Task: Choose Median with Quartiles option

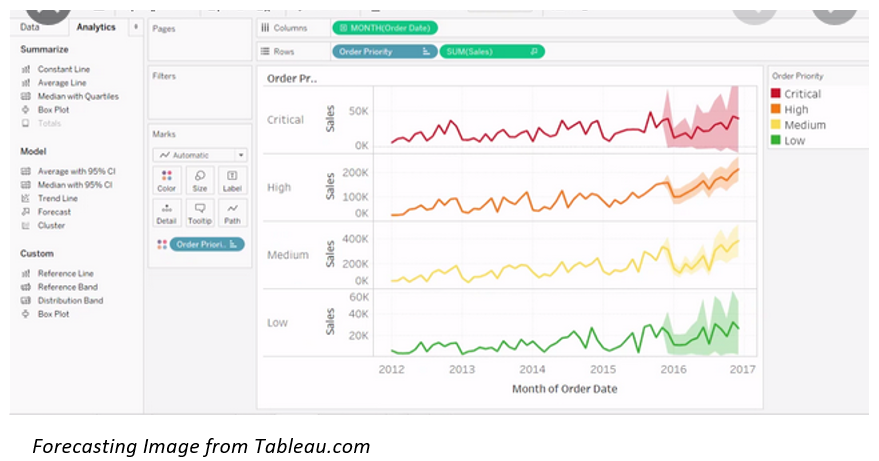Action: click(x=78, y=96)
